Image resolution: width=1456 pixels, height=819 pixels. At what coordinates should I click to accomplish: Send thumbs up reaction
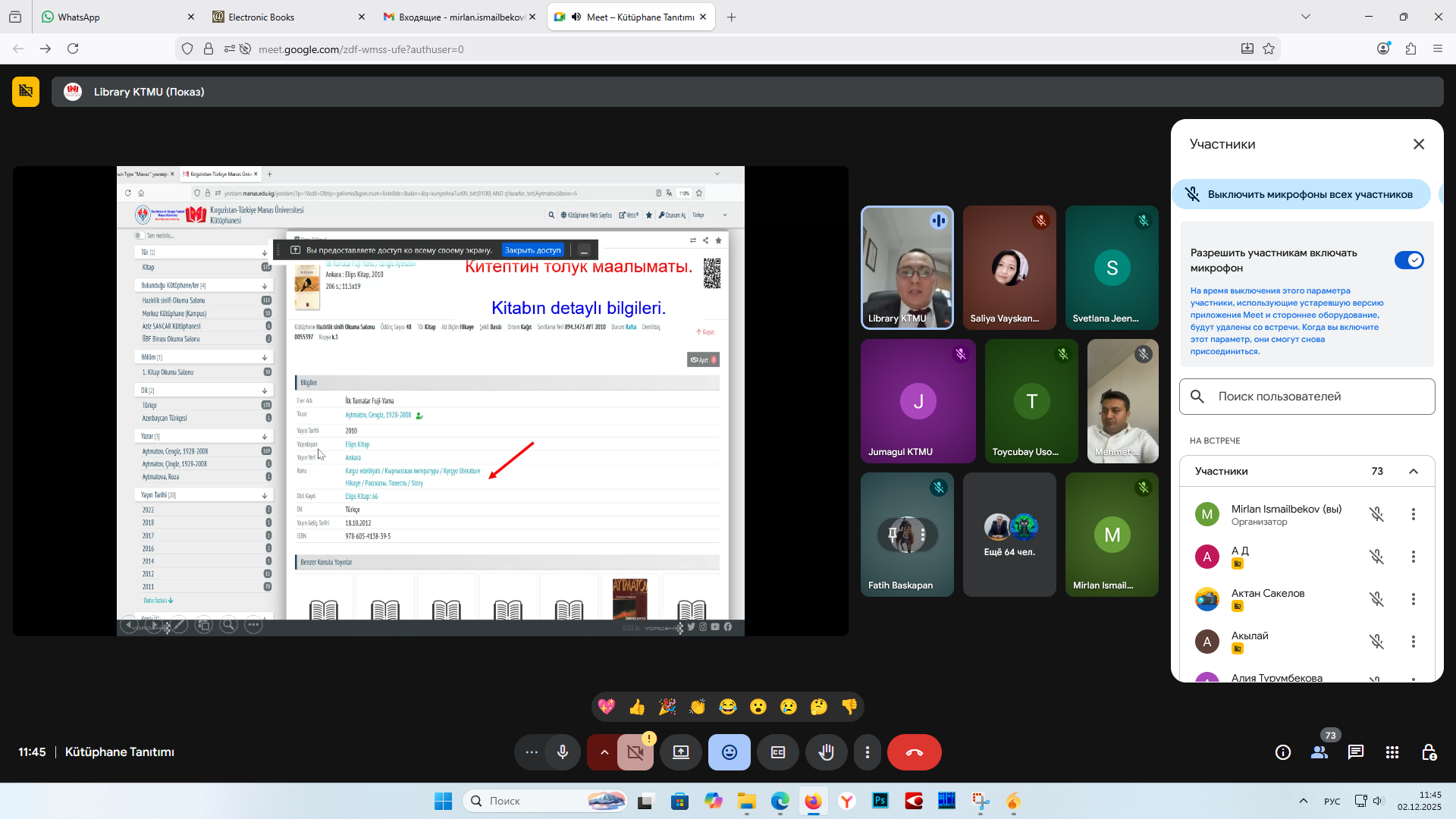pyautogui.click(x=637, y=707)
